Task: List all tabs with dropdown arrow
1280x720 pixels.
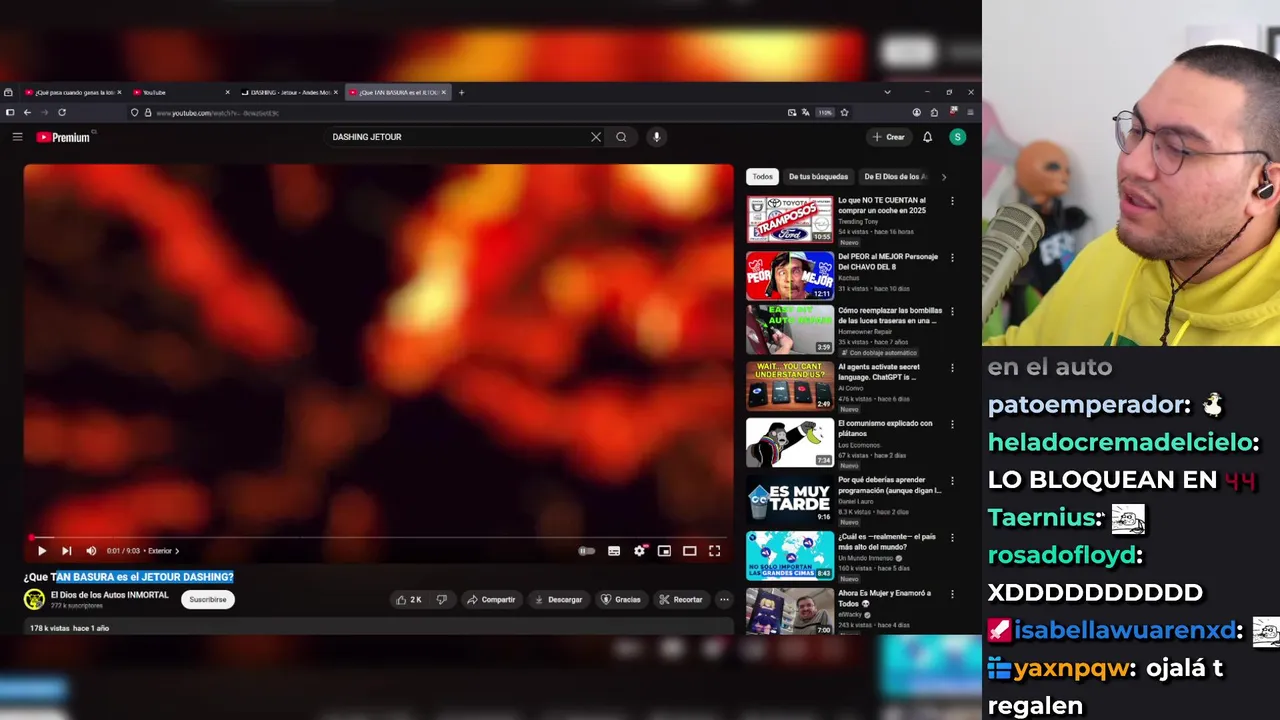Action: coord(887,92)
